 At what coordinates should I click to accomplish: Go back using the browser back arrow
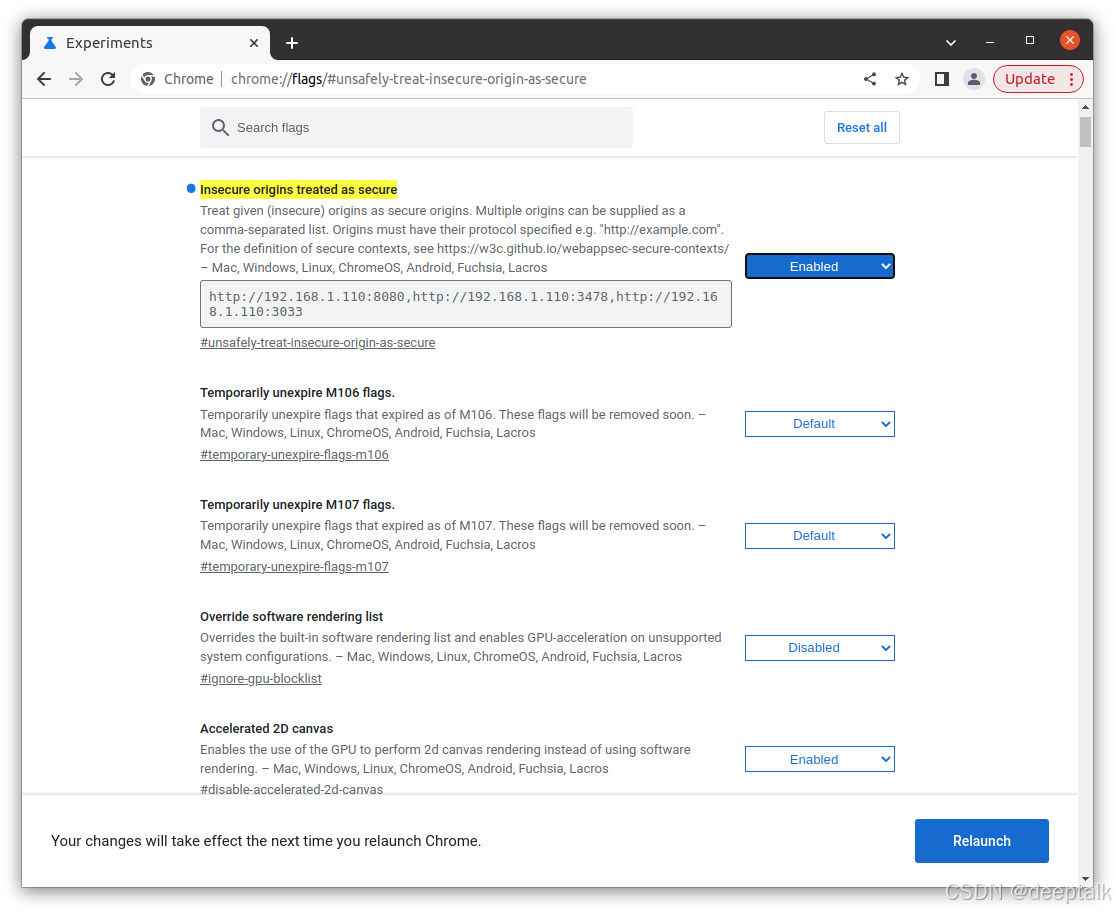44,79
